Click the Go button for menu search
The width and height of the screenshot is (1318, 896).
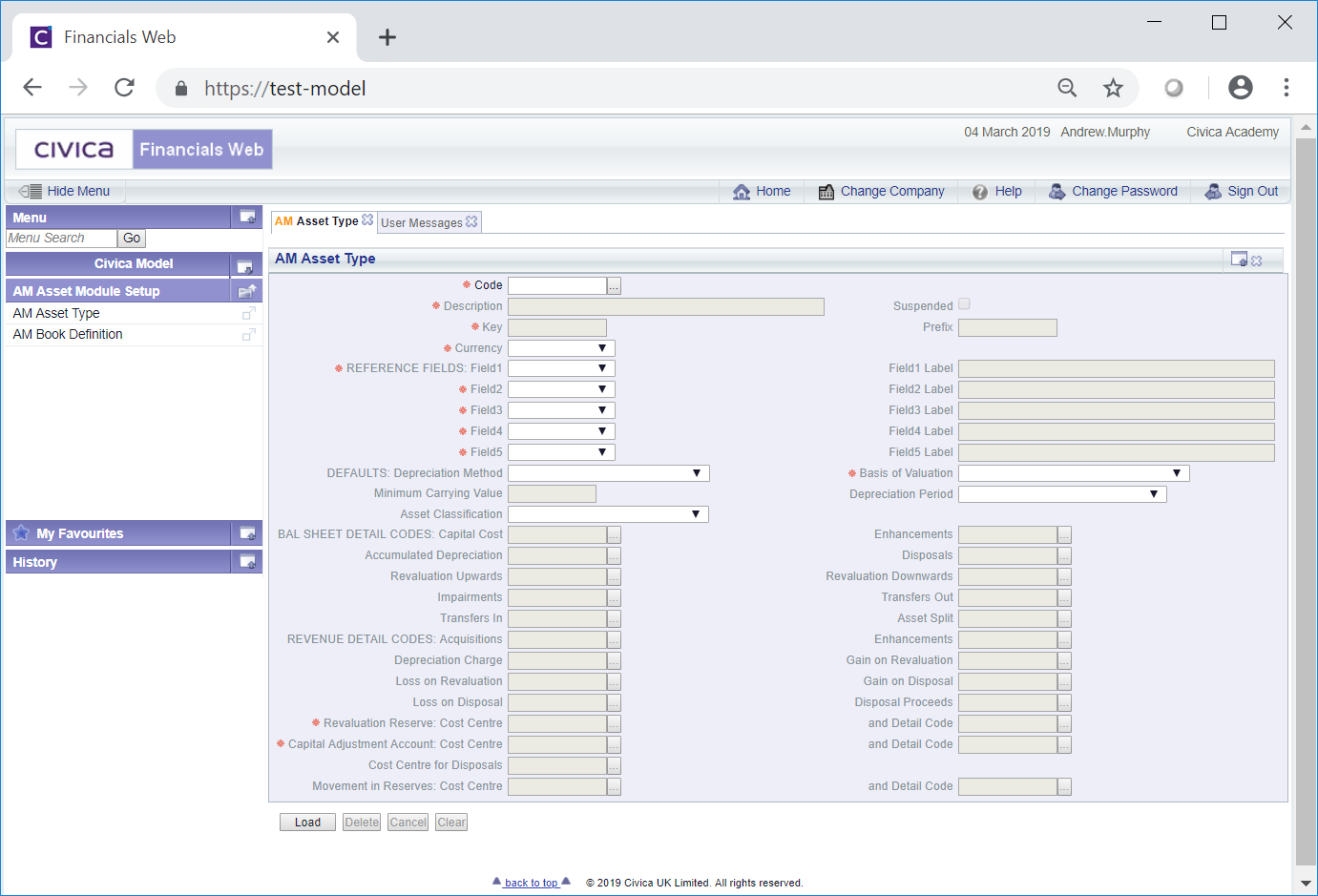(x=132, y=239)
